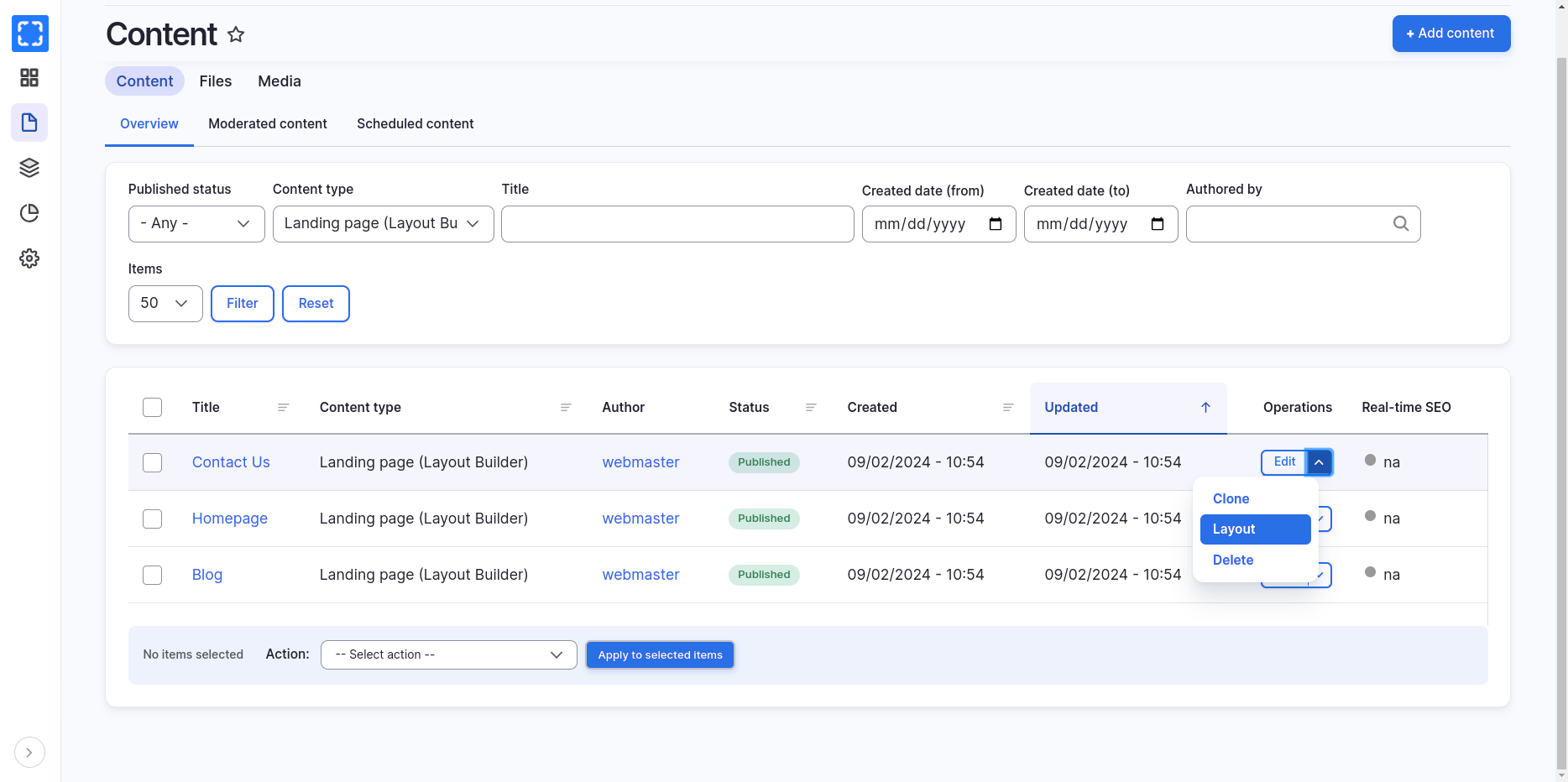Toggle the select-all checkbox in table header
The image size is (1568, 782).
[152, 408]
